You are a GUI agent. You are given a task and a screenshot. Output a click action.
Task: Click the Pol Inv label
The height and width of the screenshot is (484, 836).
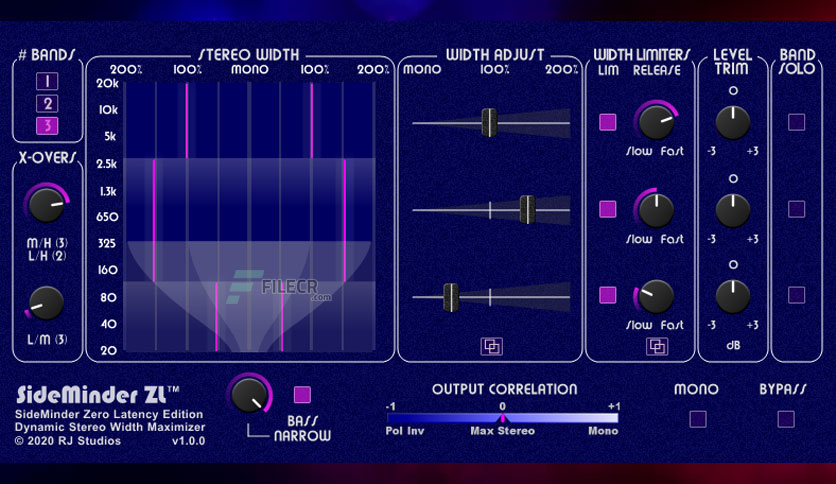405,431
